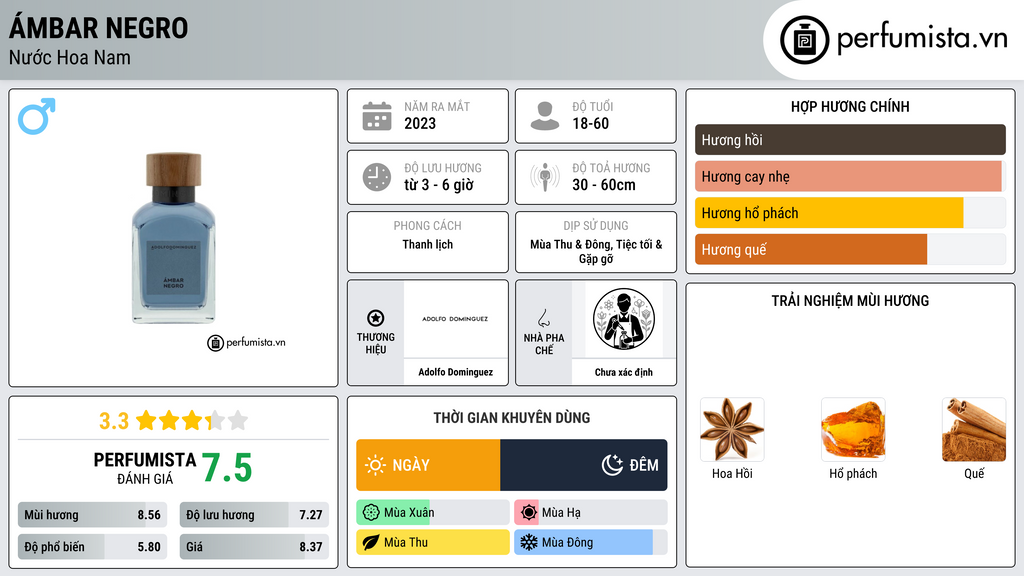The image size is (1024, 576).
Task: Click the longevity value từ 3 - 6 giờ
Action: [438, 185]
